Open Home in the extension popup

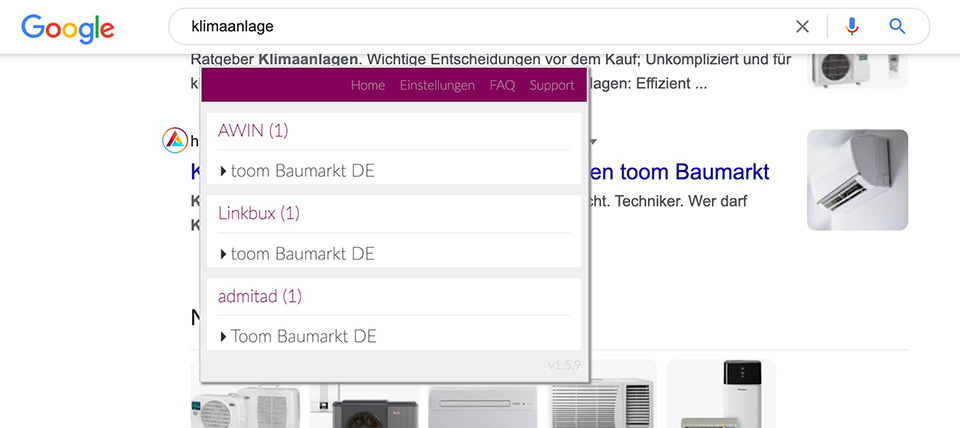[368, 86]
